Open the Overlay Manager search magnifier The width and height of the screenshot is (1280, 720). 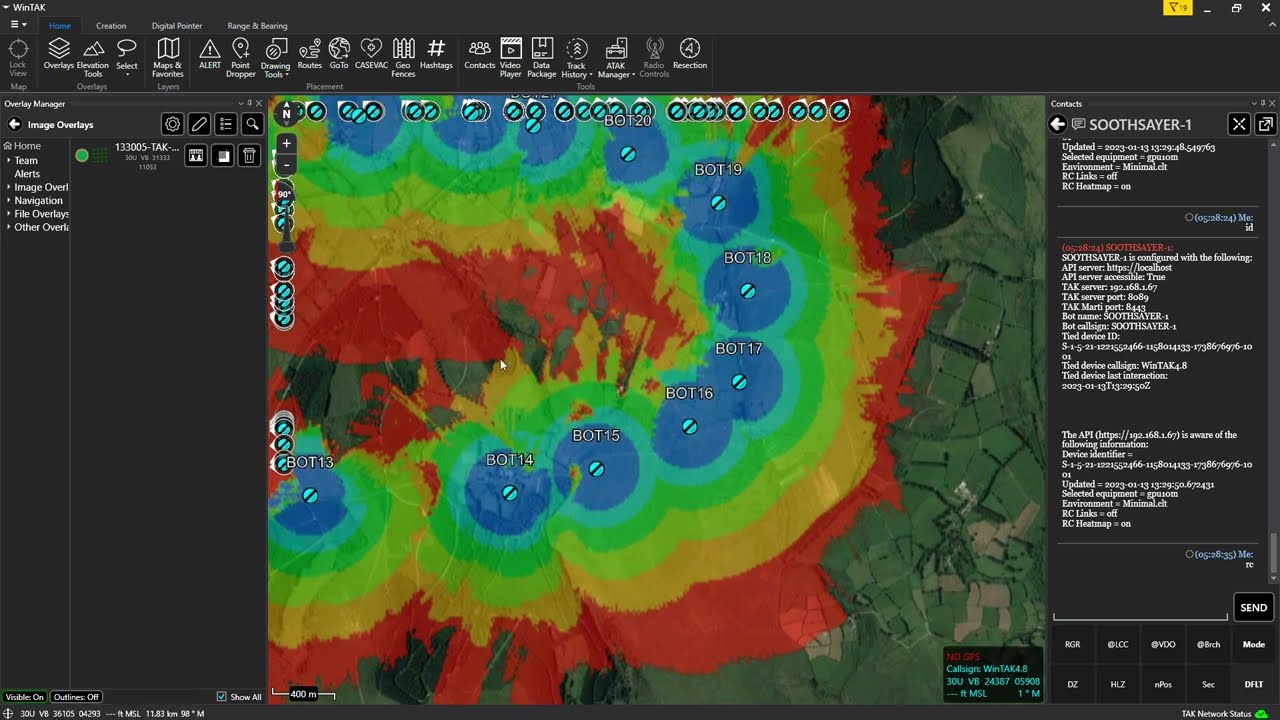(252, 124)
